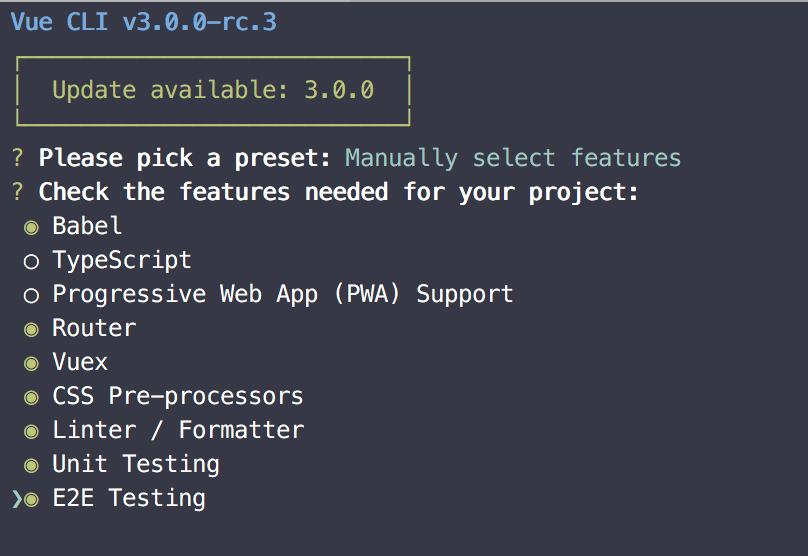
Task: Click the Vuex option label
Action: tap(80, 362)
